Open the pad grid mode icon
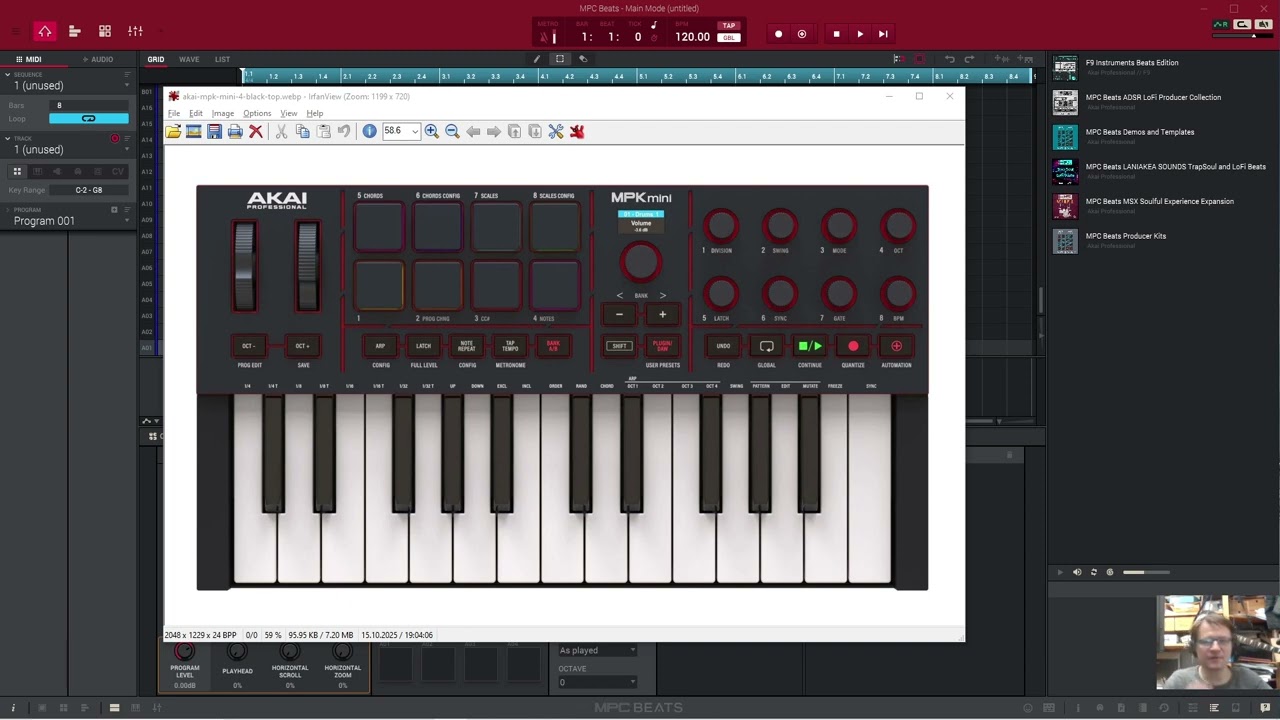1280x720 pixels. point(105,31)
